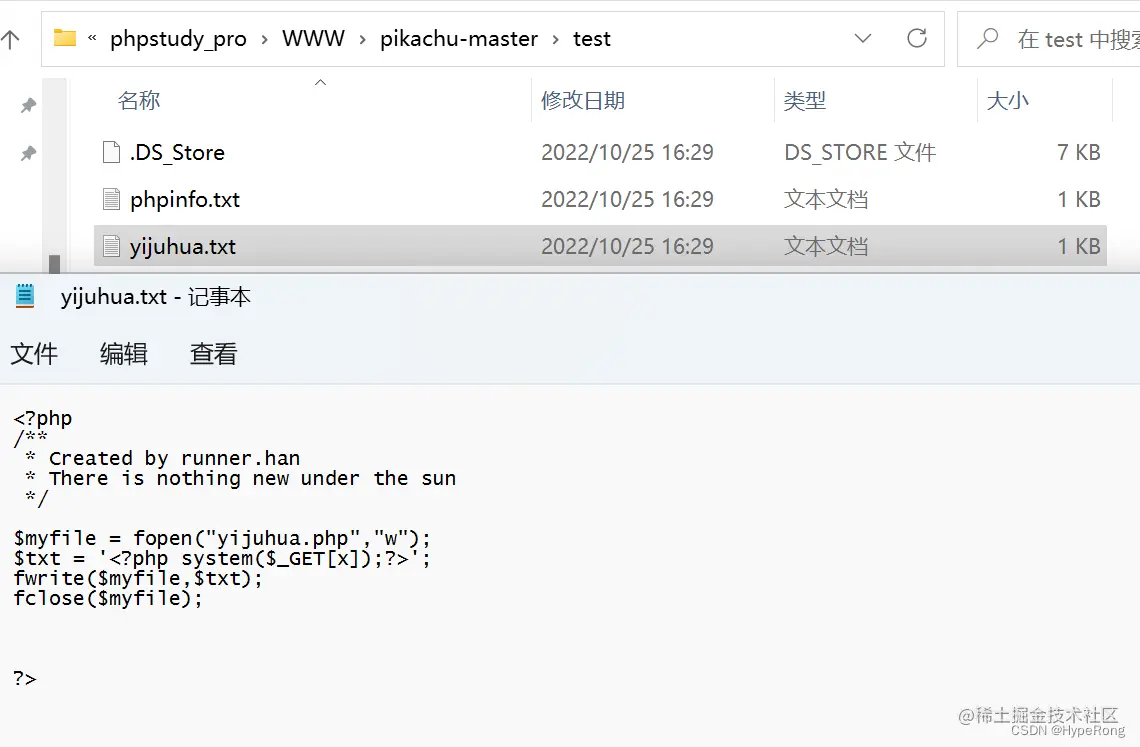This screenshot has width=1140, height=747.
Task: Click the Notepad app icon in title bar
Action: (x=25, y=296)
